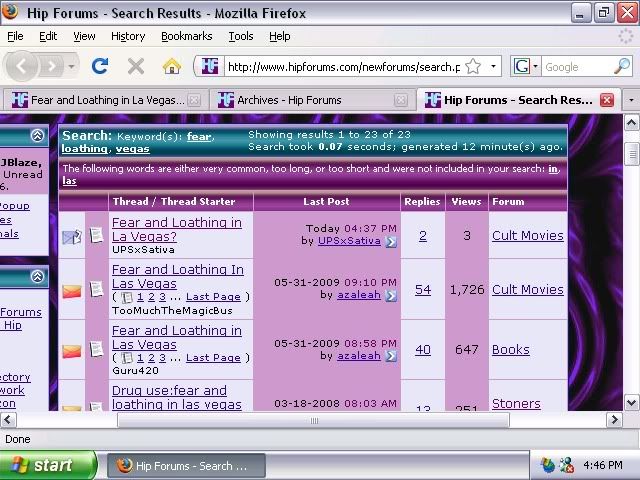Click the 54 replies count link
Viewport: 640px width, 480px height.
click(423, 290)
